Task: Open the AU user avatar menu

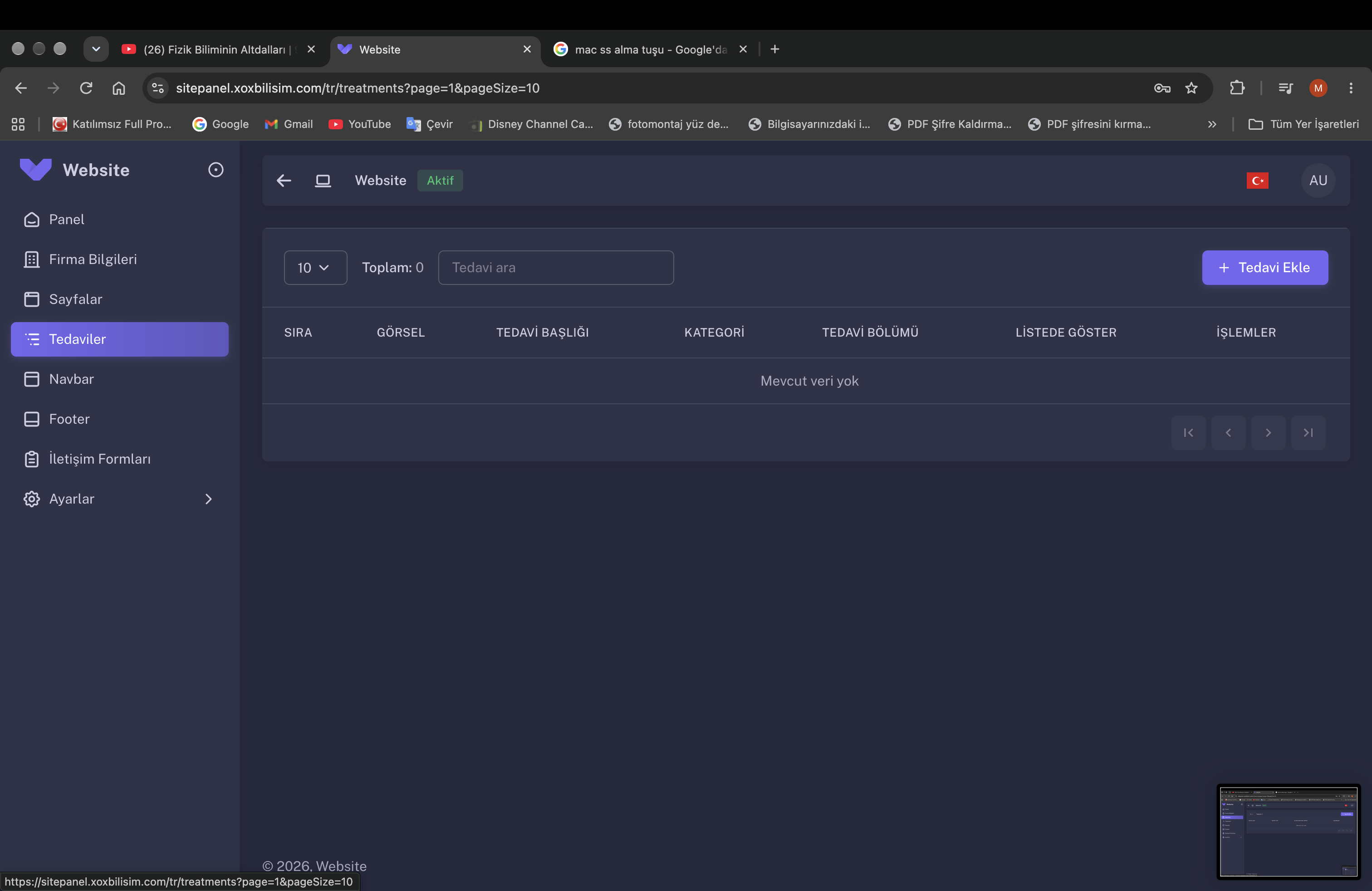Action: click(1318, 181)
